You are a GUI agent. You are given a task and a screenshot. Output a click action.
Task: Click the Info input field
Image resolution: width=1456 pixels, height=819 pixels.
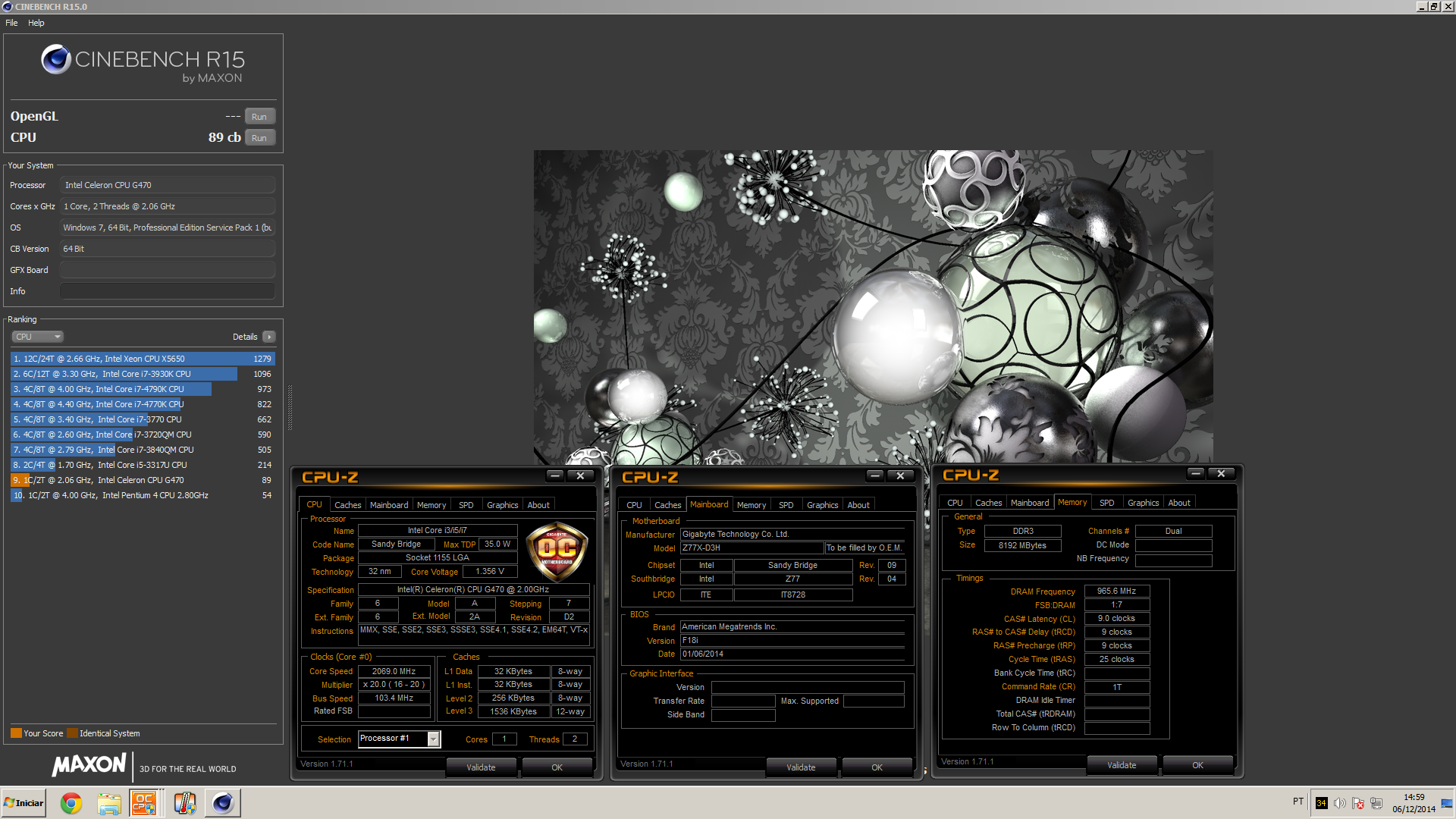click(168, 291)
